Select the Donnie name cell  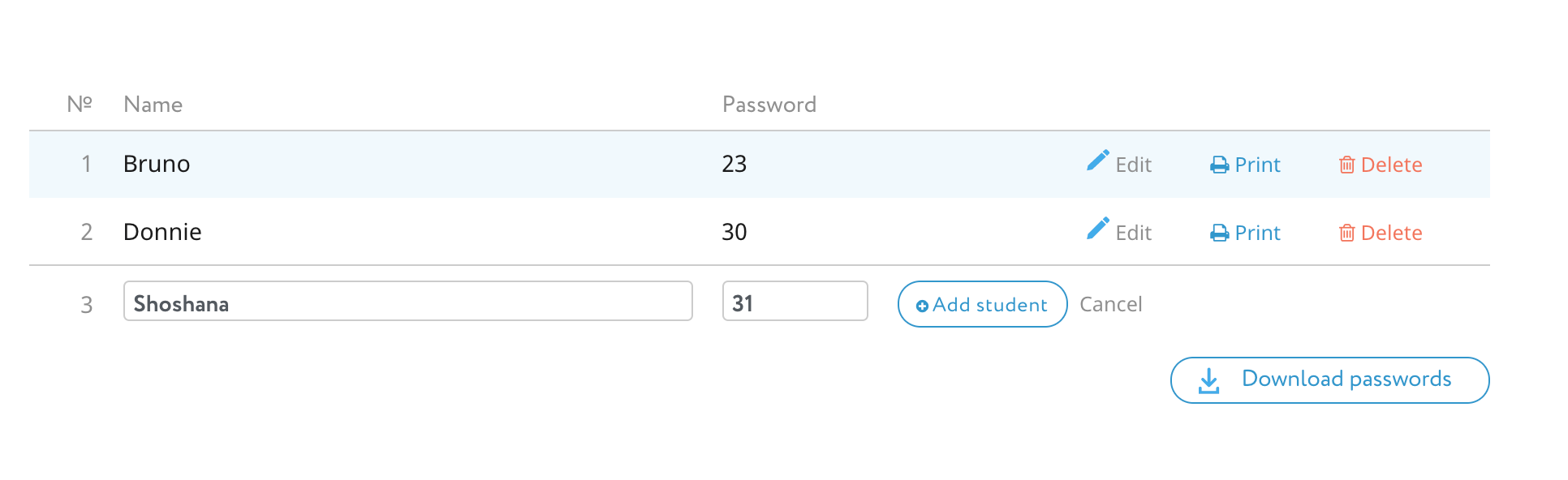tap(162, 232)
